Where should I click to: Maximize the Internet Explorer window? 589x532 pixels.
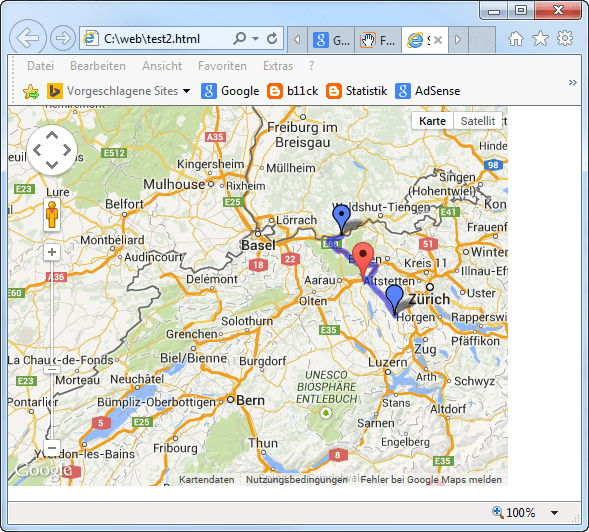coord(521,11)
